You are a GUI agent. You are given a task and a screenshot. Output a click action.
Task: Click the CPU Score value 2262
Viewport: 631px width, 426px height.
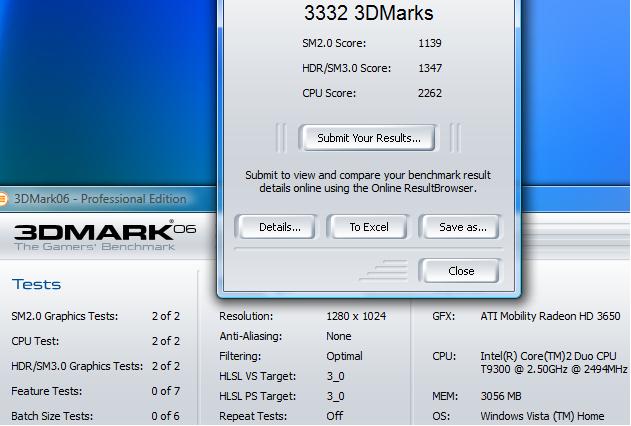[x=430, y=93]
